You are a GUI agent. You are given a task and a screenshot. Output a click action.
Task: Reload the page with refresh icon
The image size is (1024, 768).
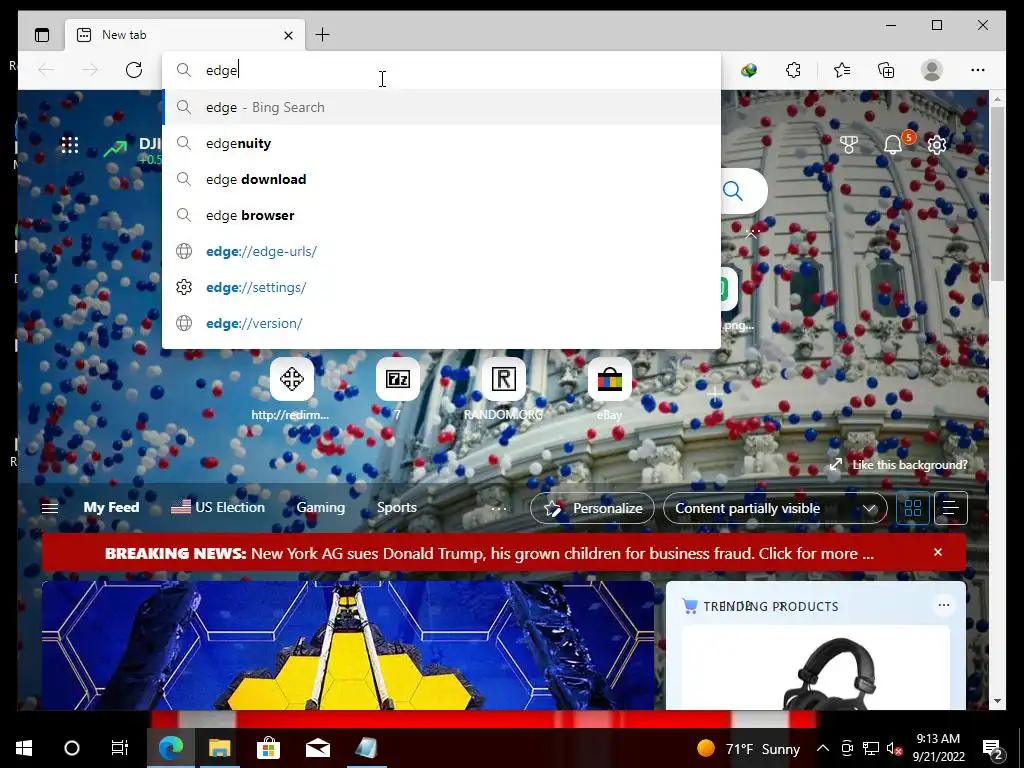(134, 70)
